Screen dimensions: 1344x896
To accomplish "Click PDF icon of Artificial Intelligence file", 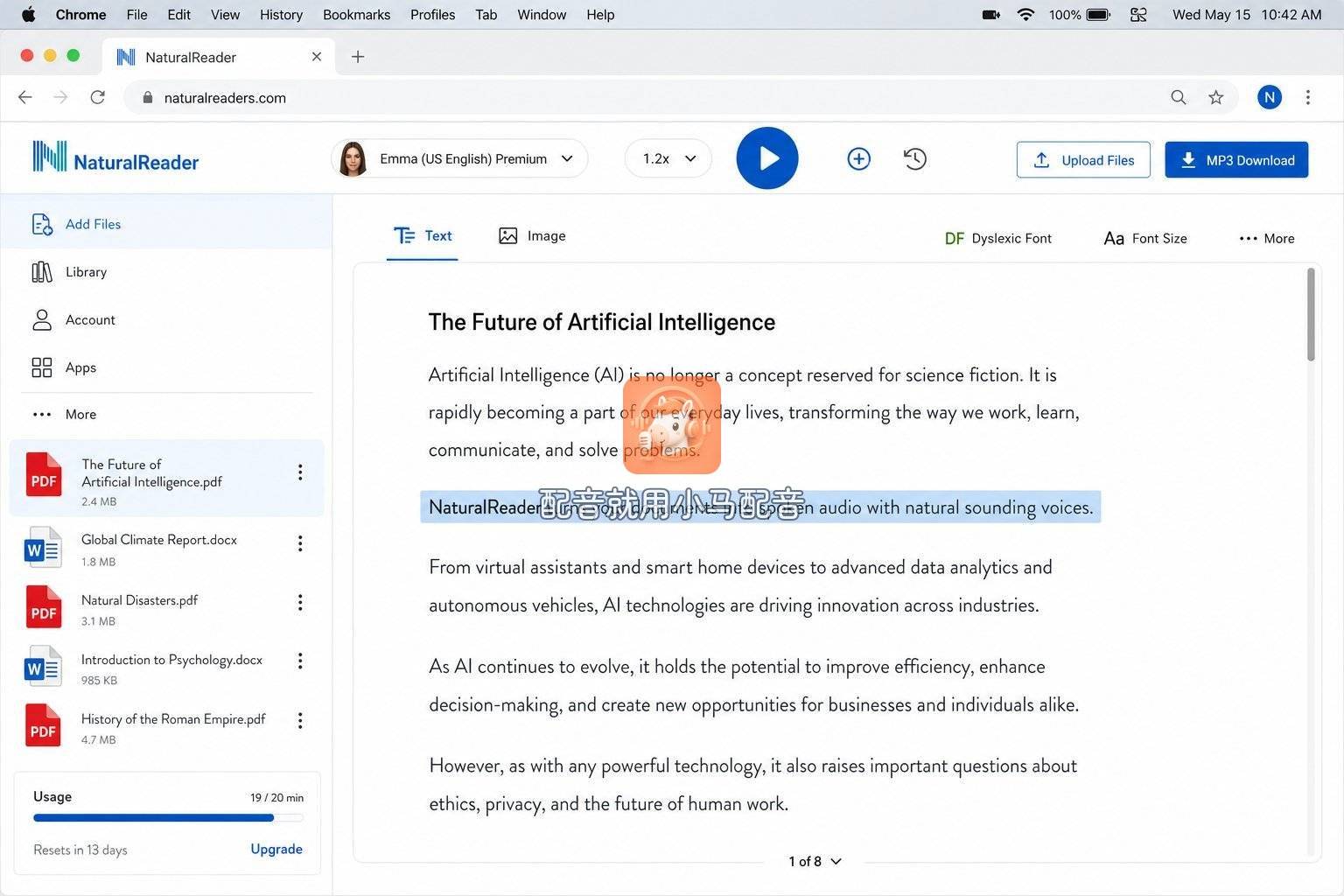I will click(x=44, y=474).
